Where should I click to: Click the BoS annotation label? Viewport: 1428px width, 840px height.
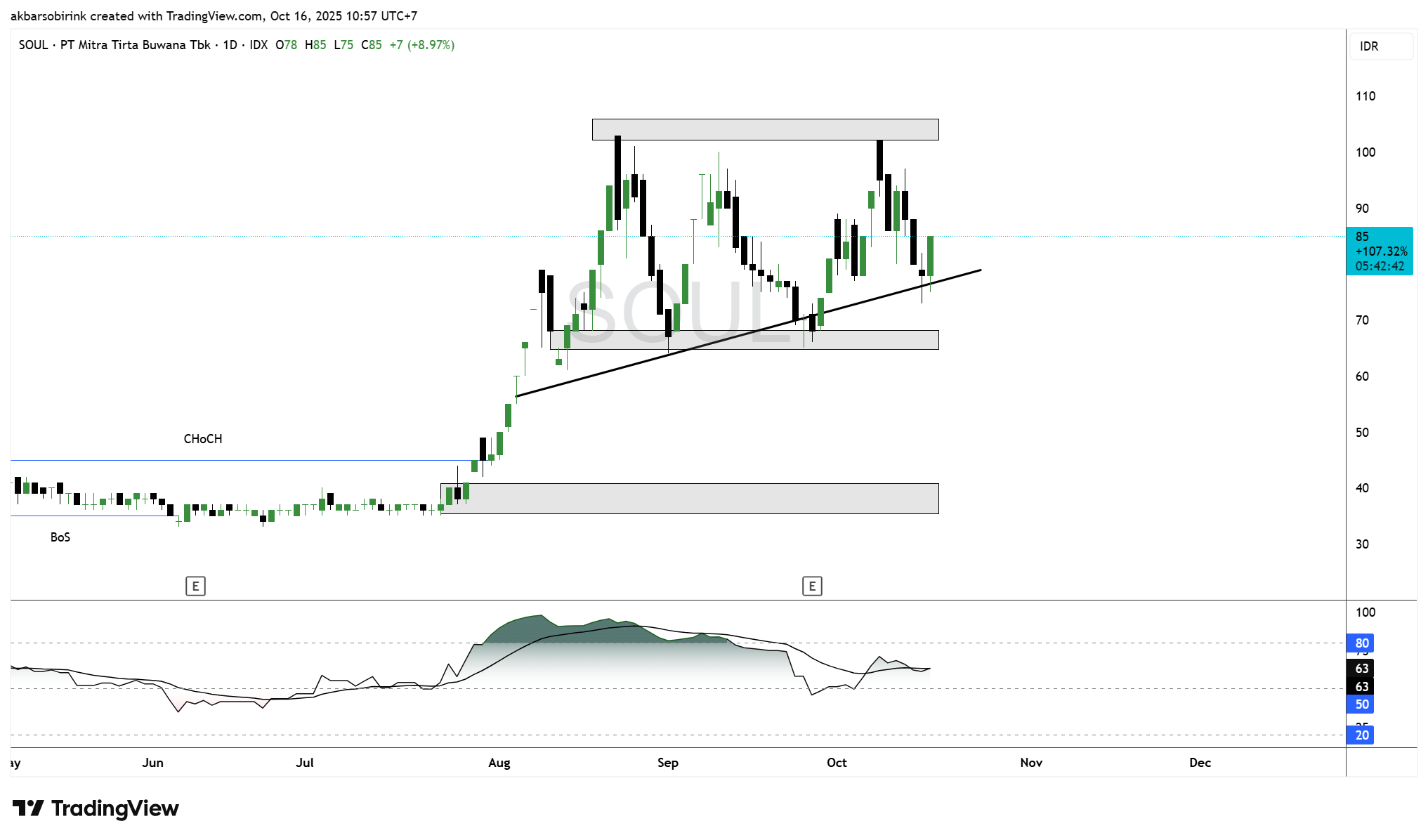coord(60,537)
